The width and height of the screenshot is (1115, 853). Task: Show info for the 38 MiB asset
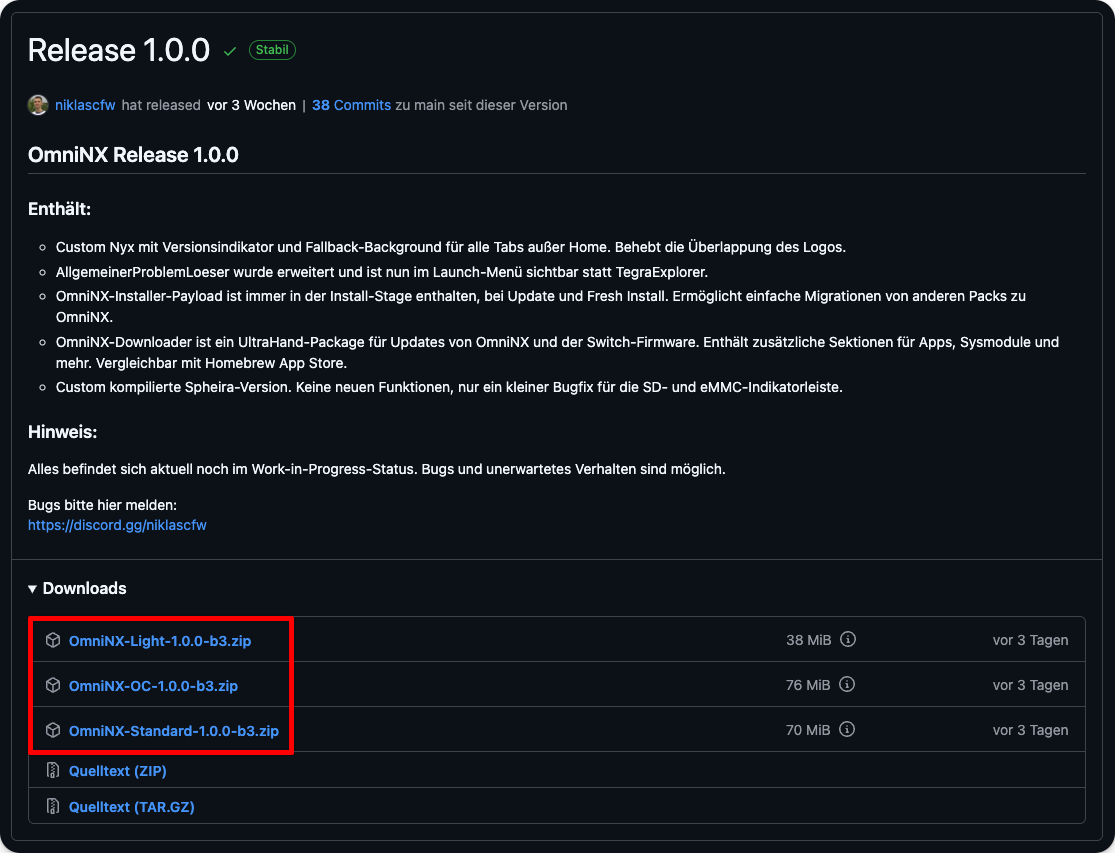point(848,640)
